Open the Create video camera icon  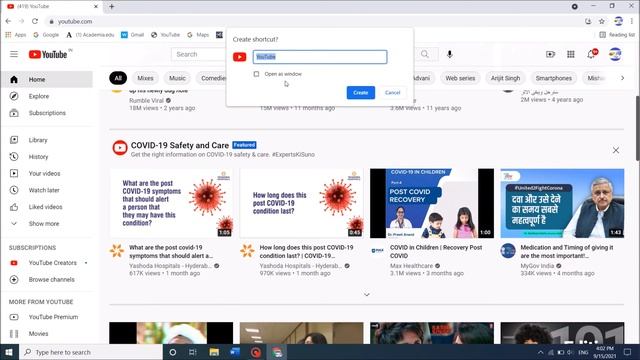[x=550, y=54]
